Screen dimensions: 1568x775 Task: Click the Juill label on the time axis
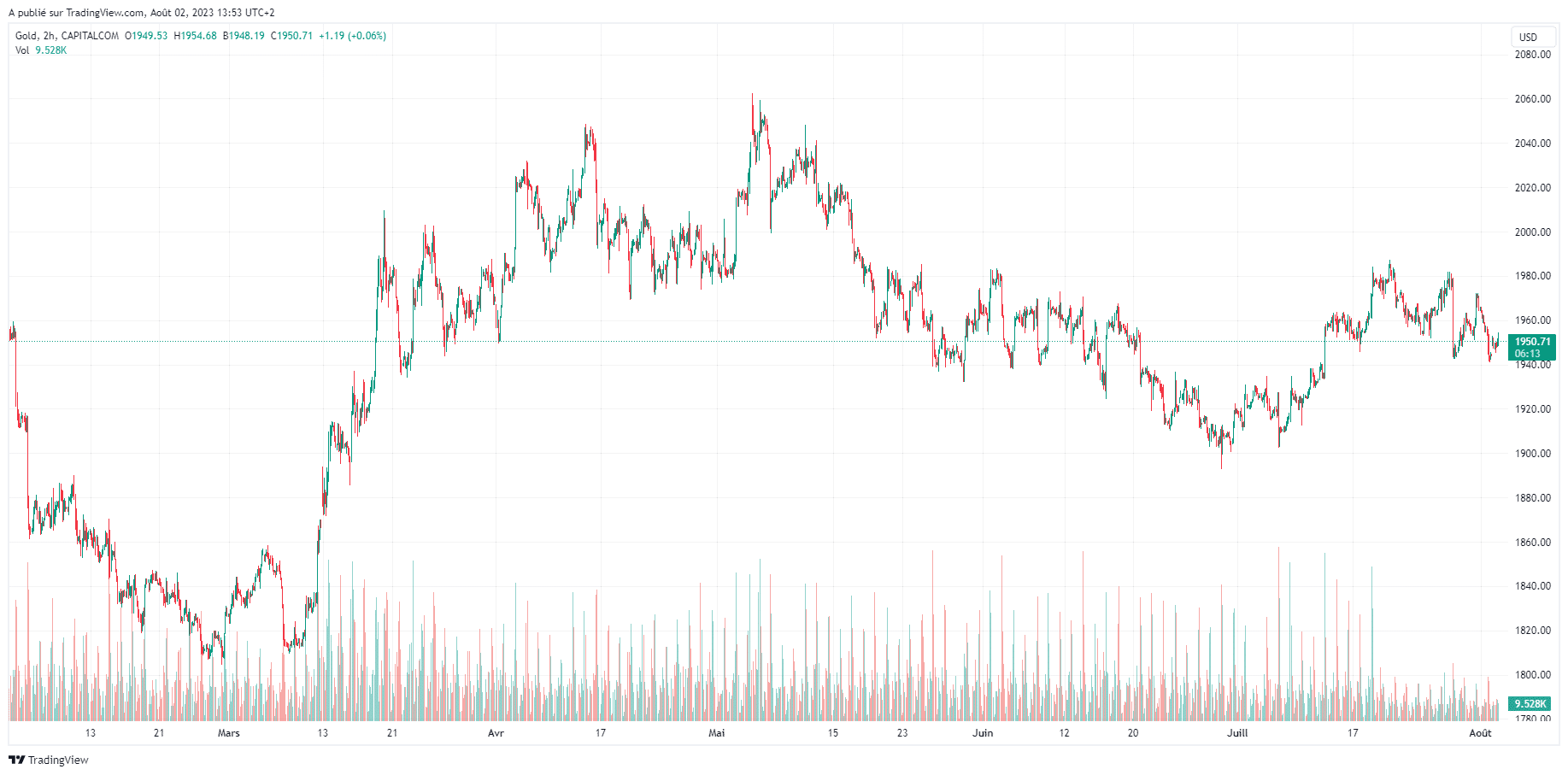1237,733
